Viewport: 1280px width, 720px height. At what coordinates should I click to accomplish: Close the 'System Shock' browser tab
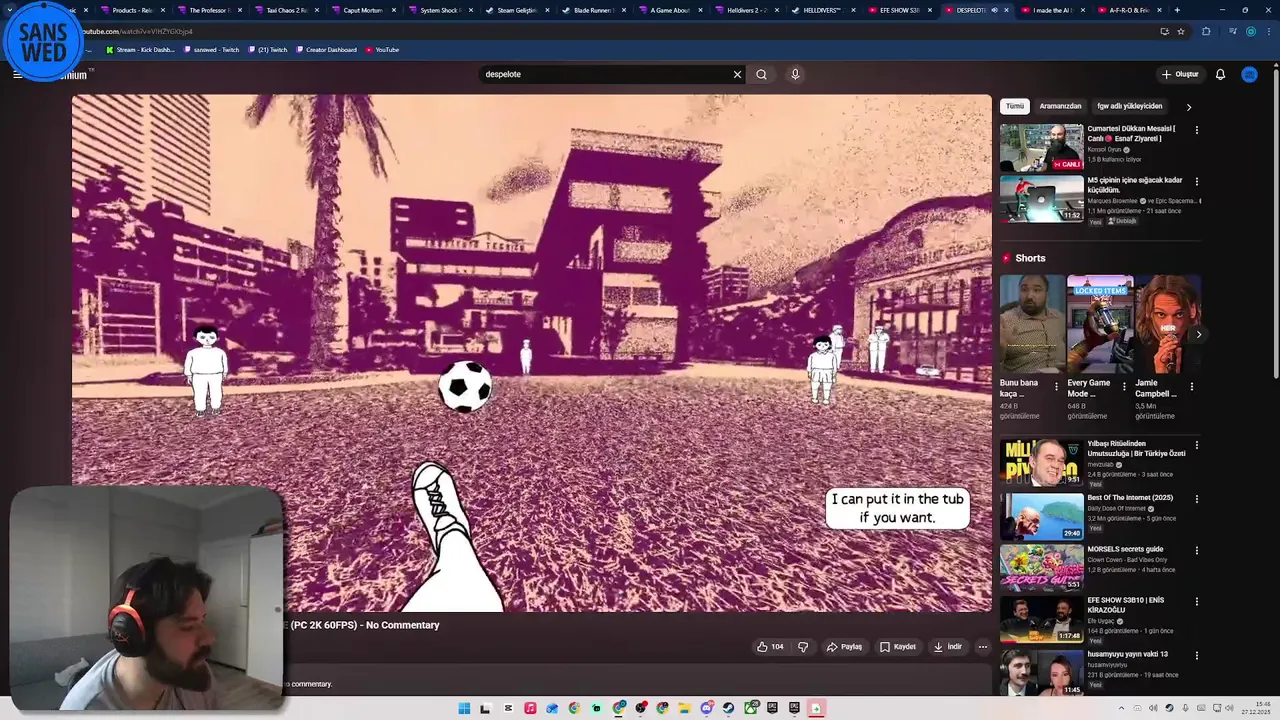(x=469, y=10)
